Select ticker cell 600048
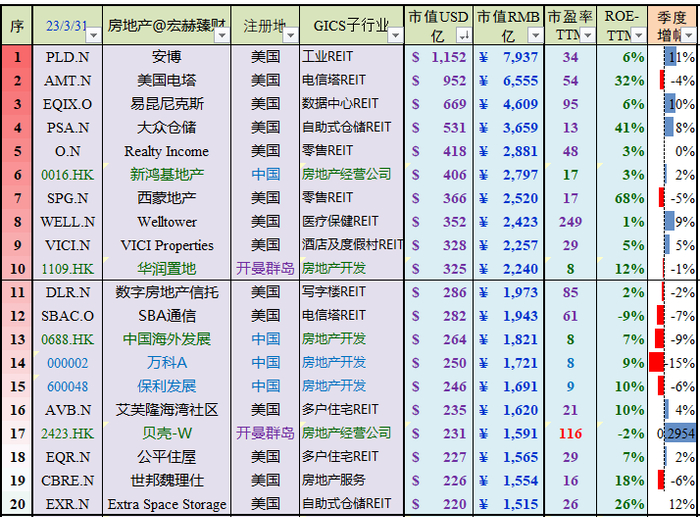This screenshot has height=517, width=700. pyautogui.click(x=67, y=387)
